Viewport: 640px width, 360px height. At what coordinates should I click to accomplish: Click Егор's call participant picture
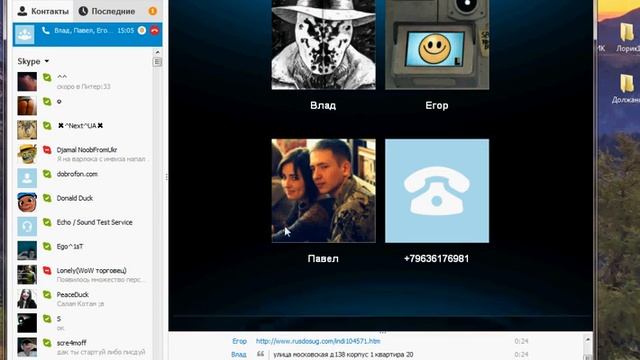tap(437, 44)
